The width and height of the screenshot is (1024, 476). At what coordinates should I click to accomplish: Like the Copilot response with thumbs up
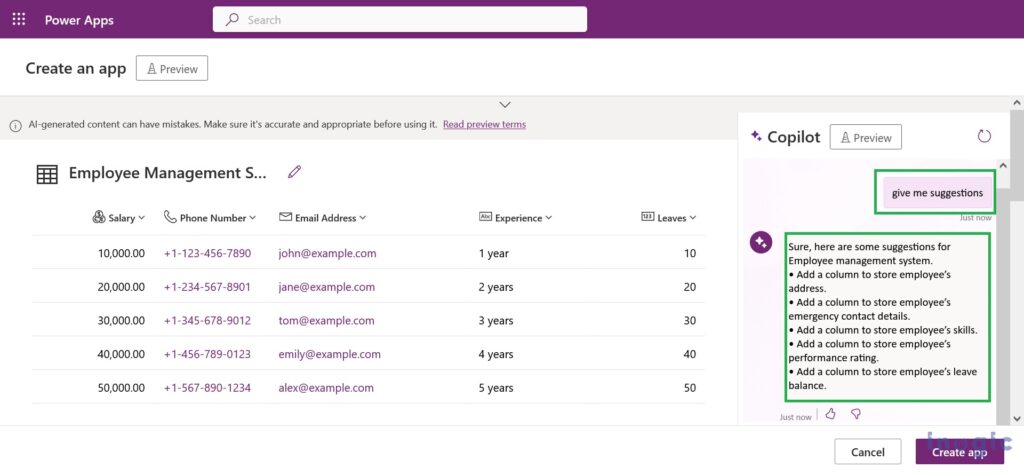(831, 413)
